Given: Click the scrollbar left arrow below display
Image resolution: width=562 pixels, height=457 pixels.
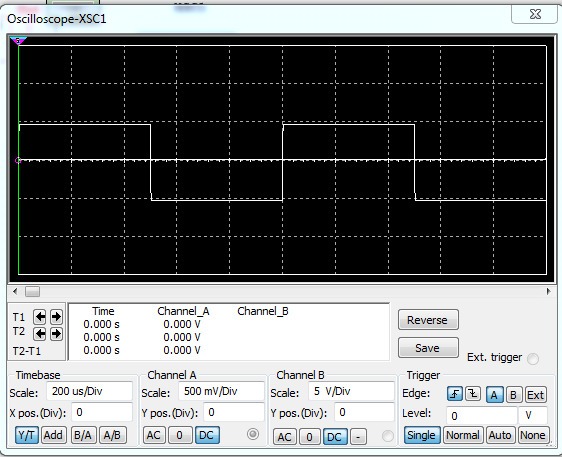Looking at the screenshot, I should click(x=15, y=291).
